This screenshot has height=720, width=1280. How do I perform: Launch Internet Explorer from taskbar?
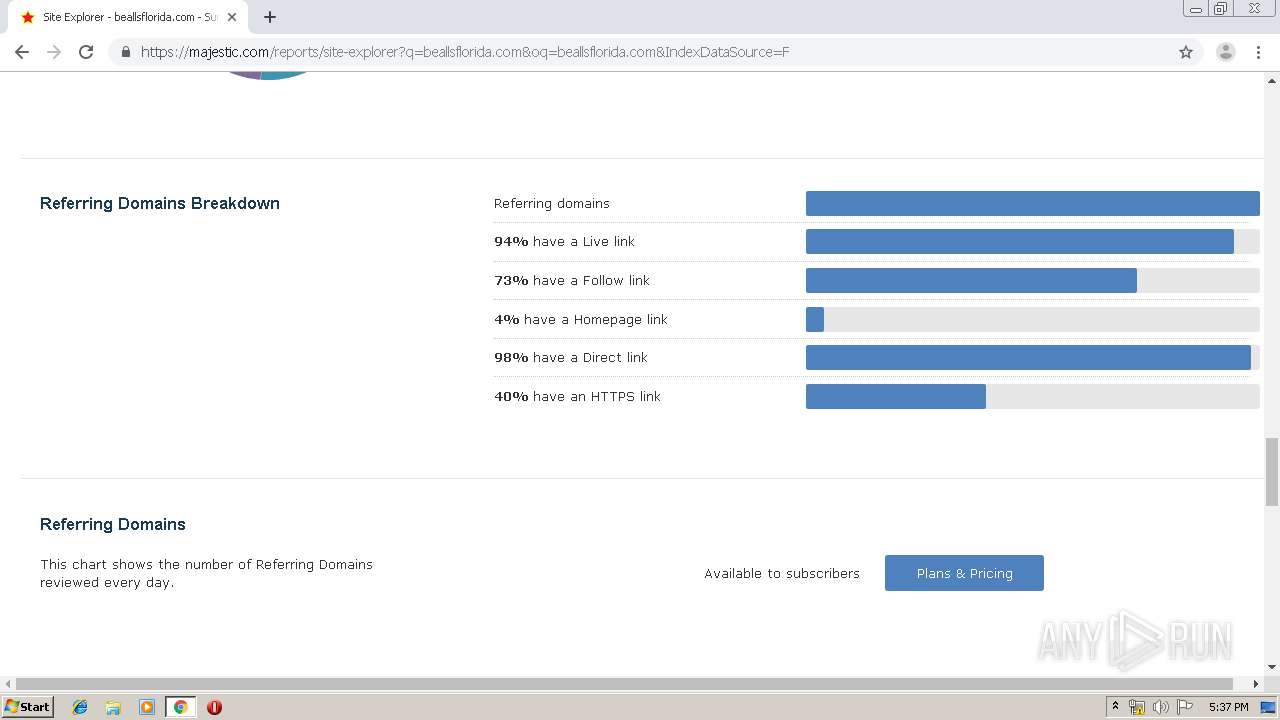(x=80, y=706)
